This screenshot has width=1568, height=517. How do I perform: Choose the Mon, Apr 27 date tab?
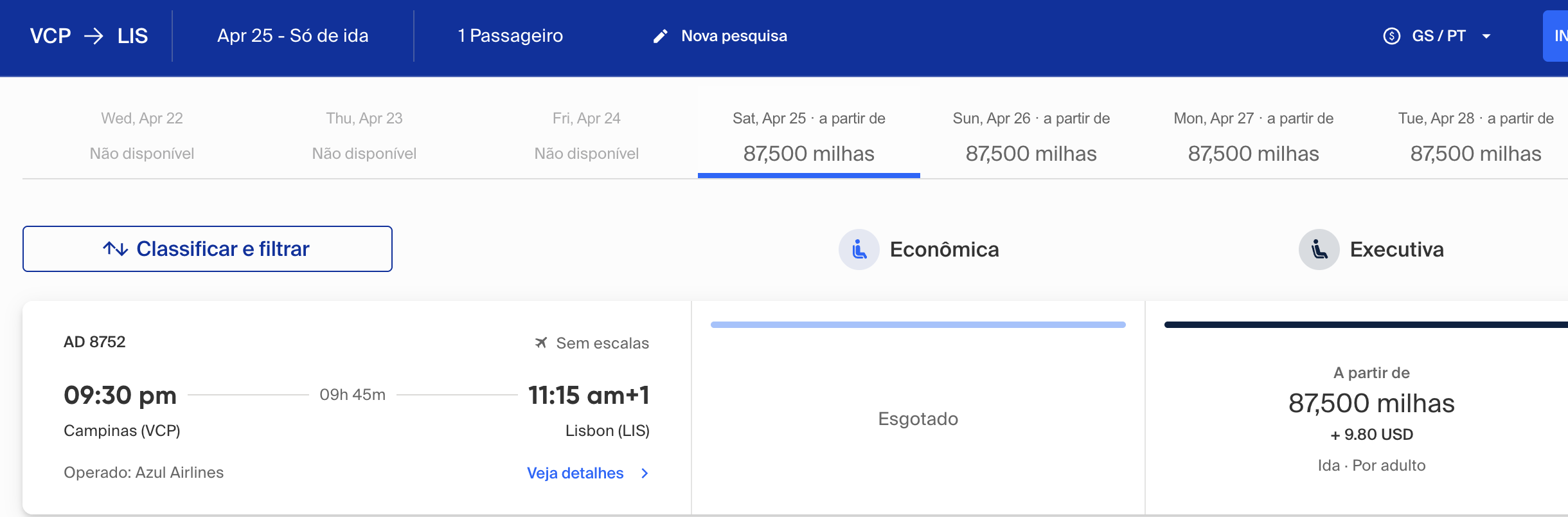tap(1254, 136)
